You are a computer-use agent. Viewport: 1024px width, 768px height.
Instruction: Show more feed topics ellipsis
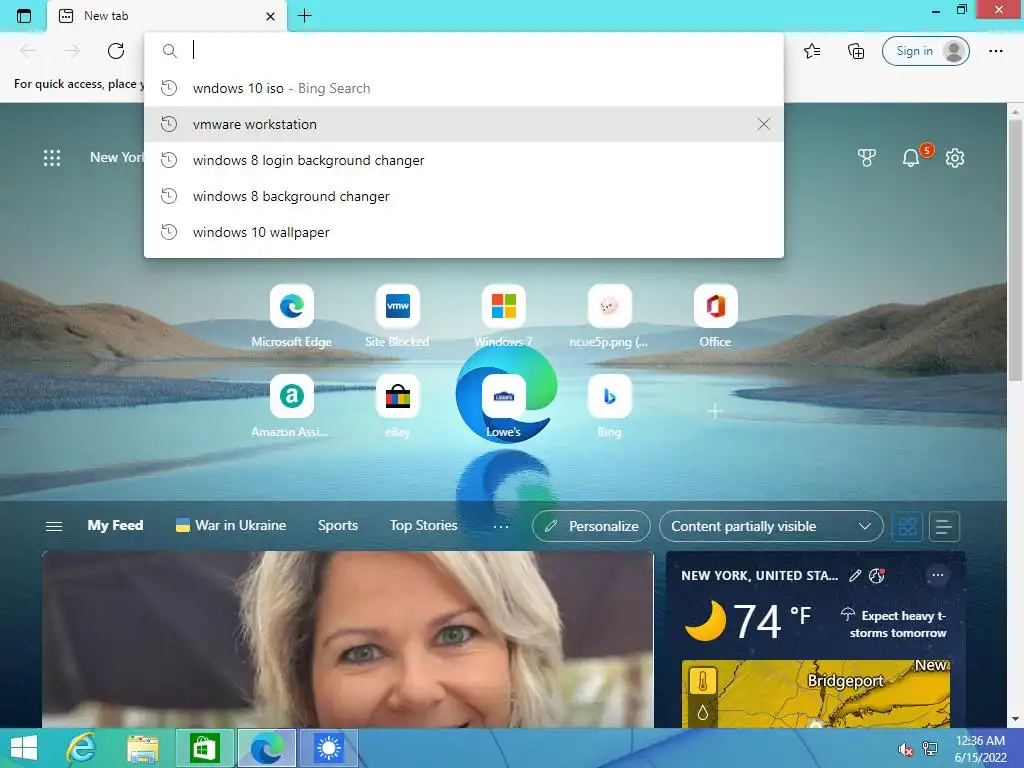500,526
